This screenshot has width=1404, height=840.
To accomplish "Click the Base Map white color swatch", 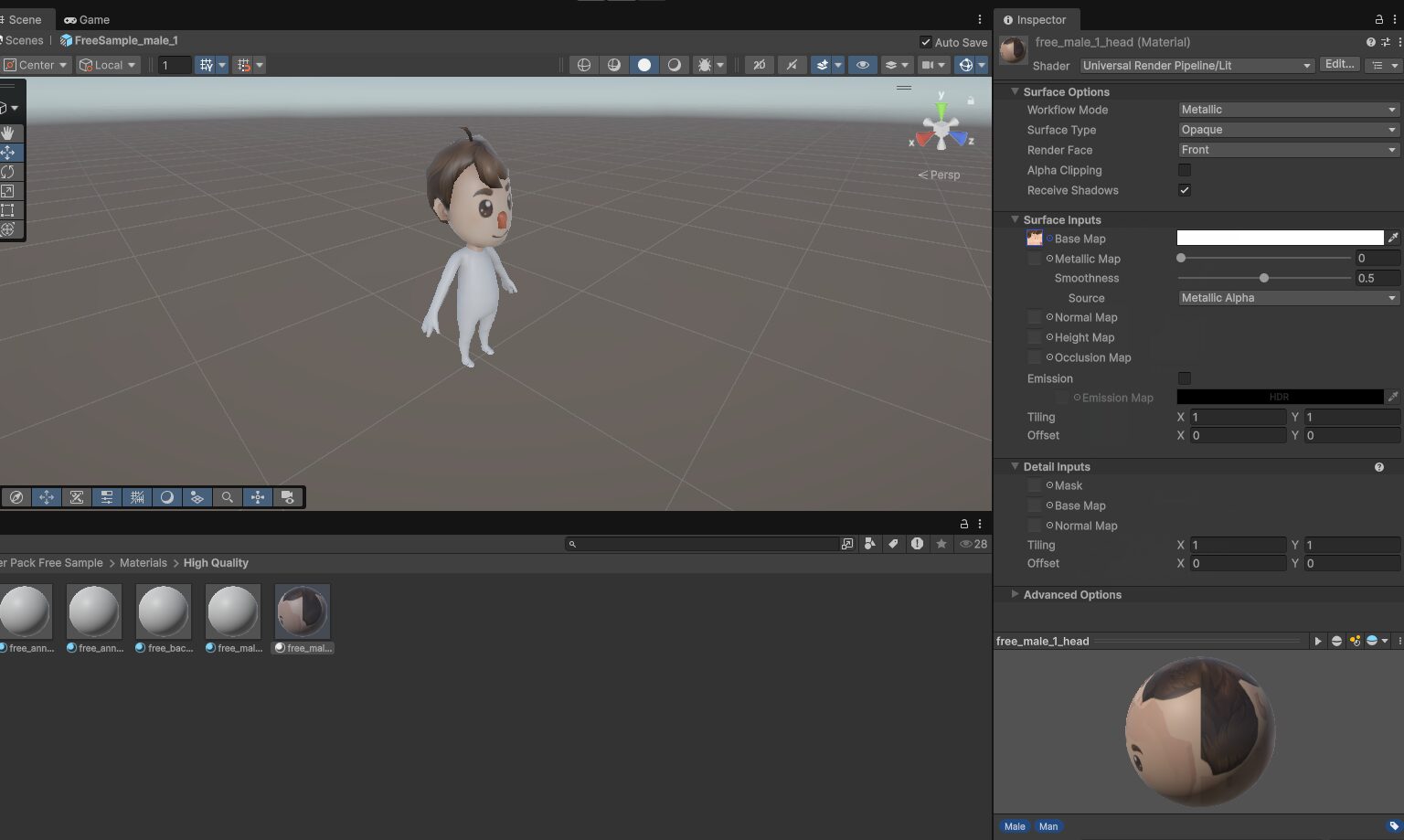I will pos(1280,239).
